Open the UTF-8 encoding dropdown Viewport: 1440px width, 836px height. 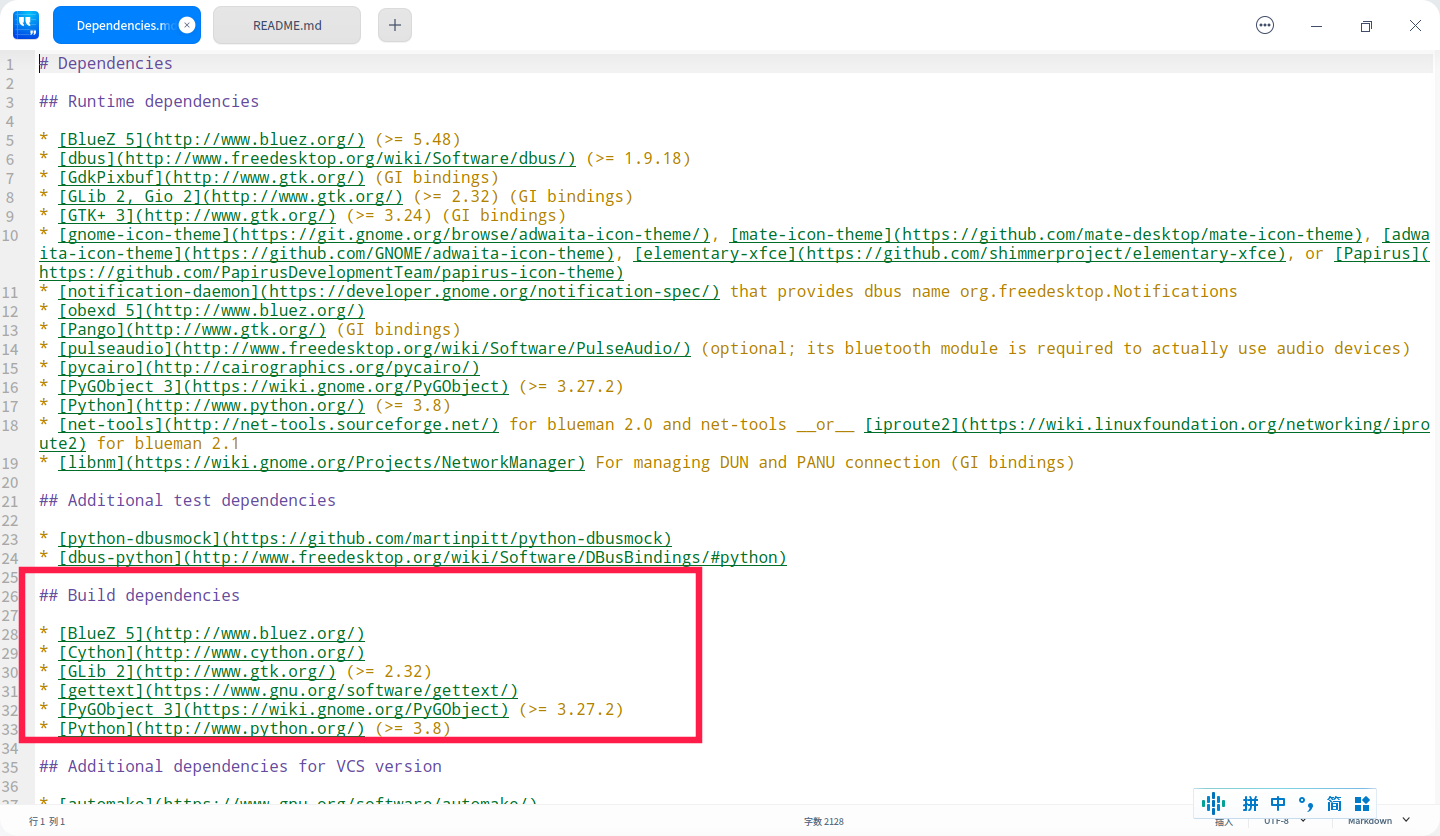click(x=1285, y=821)
